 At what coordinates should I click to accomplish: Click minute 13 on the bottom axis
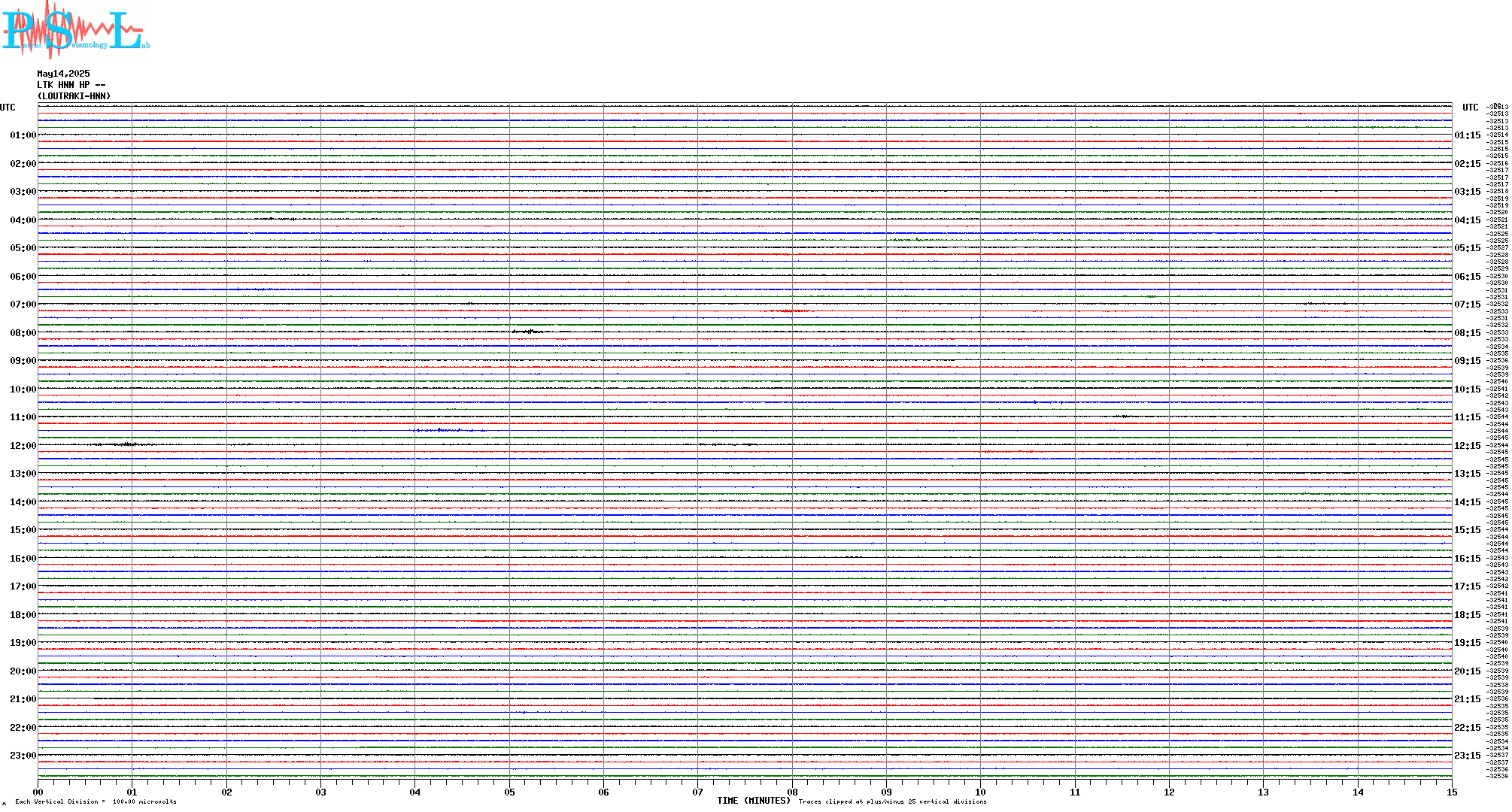pyautogui.click(x=1263, y=792)
